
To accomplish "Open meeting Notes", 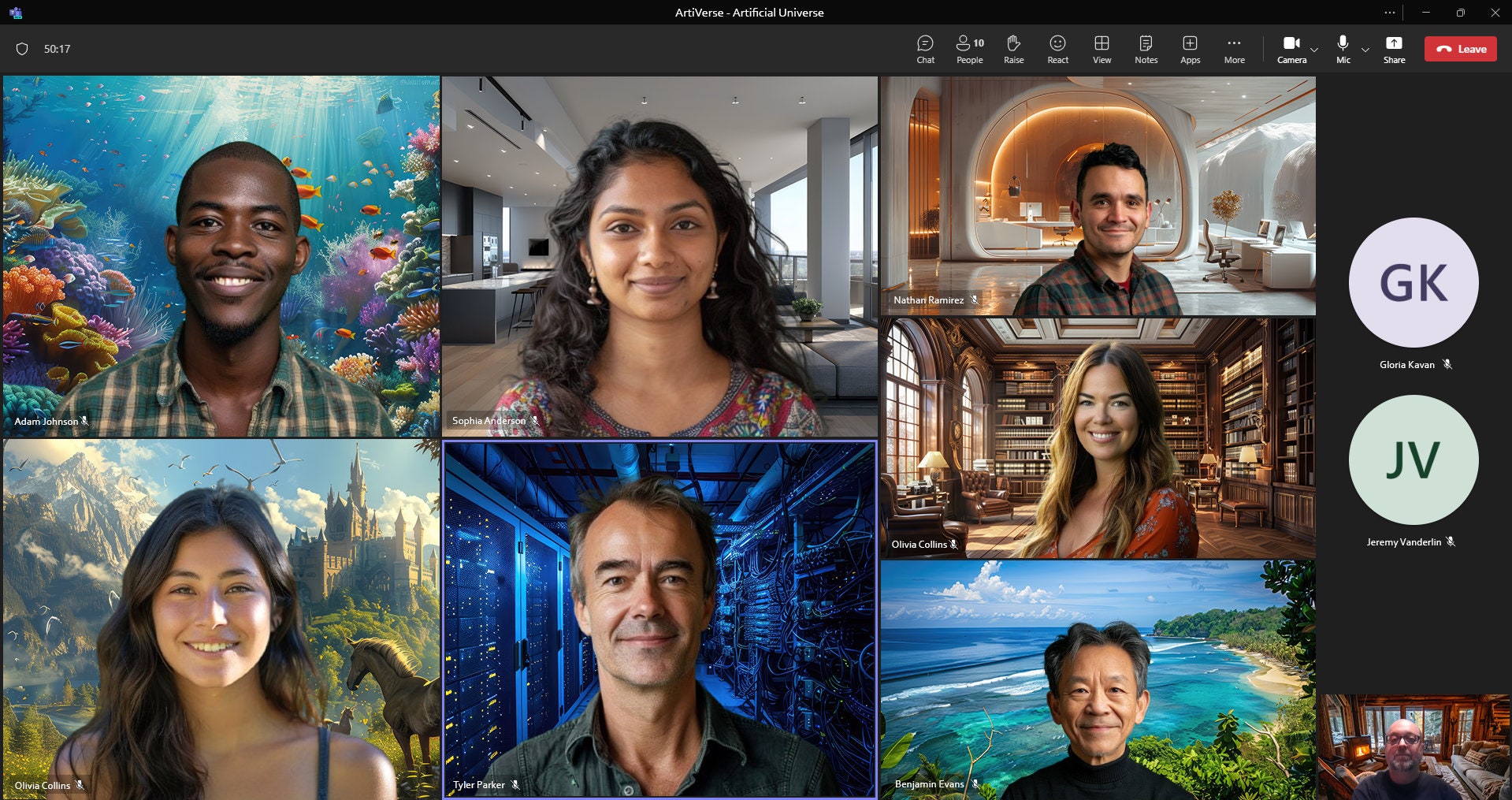I will pos(1146,49).
